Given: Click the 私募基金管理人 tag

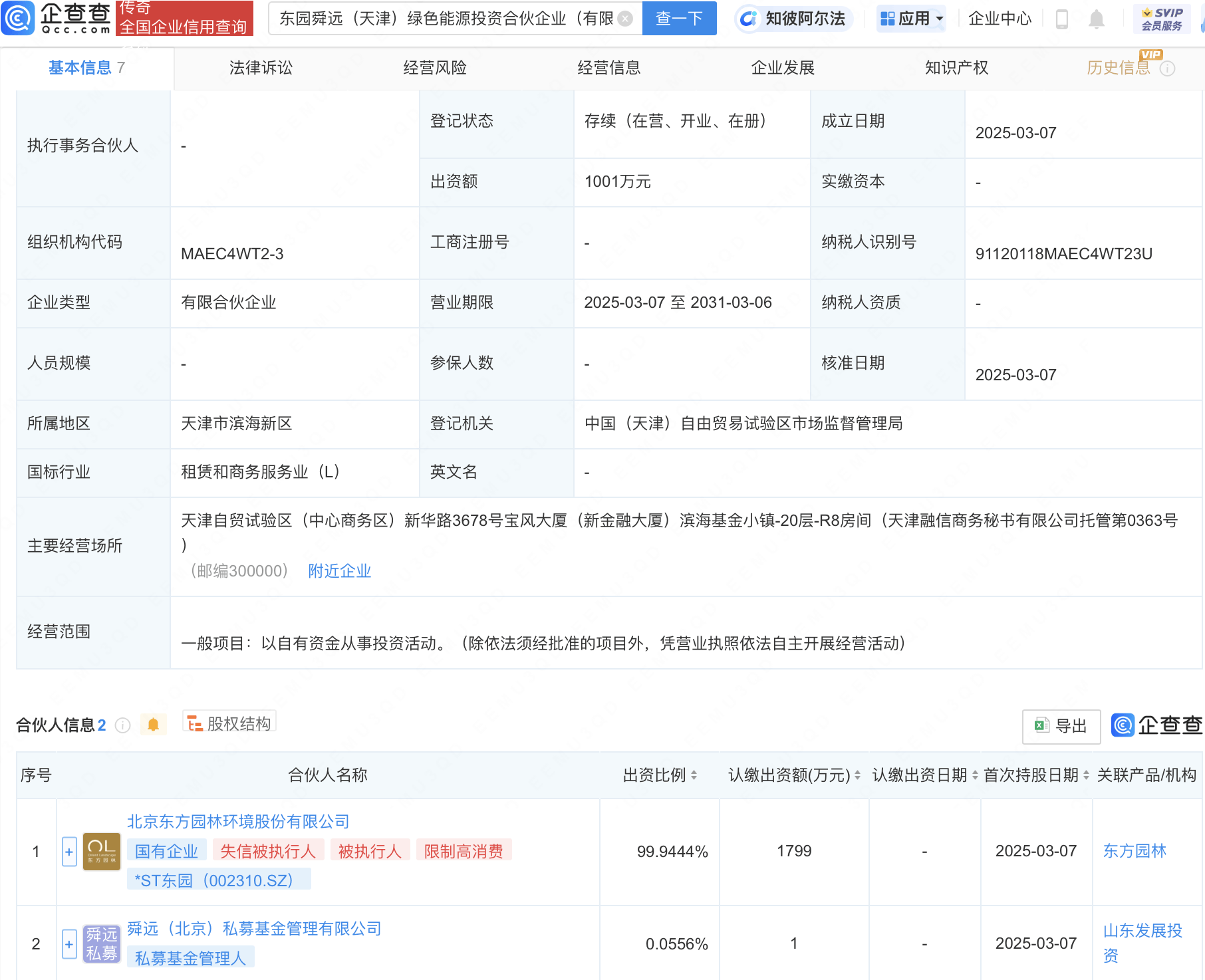Looking at the screenshot, I should coord(190,958).
